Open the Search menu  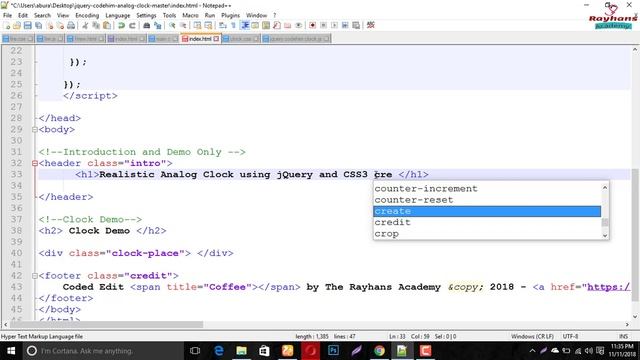coord(42,16)
